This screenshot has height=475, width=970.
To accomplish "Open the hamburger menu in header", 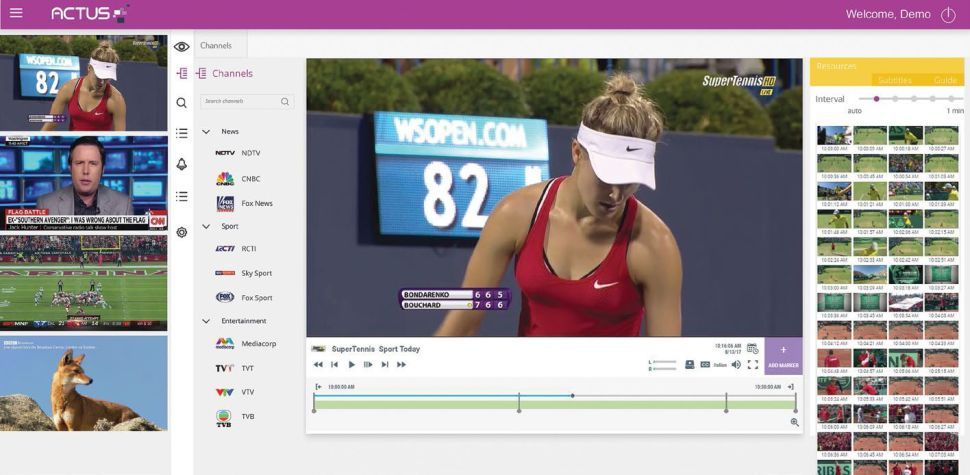I will [16, 14].
